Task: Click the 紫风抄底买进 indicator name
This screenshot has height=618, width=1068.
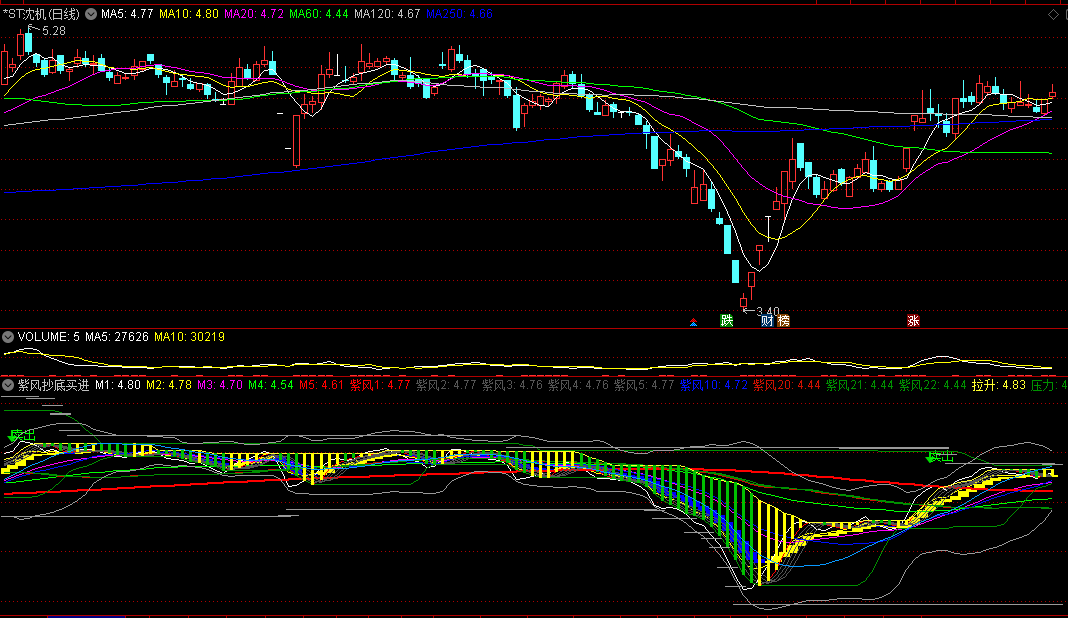Action: point(53,385)
